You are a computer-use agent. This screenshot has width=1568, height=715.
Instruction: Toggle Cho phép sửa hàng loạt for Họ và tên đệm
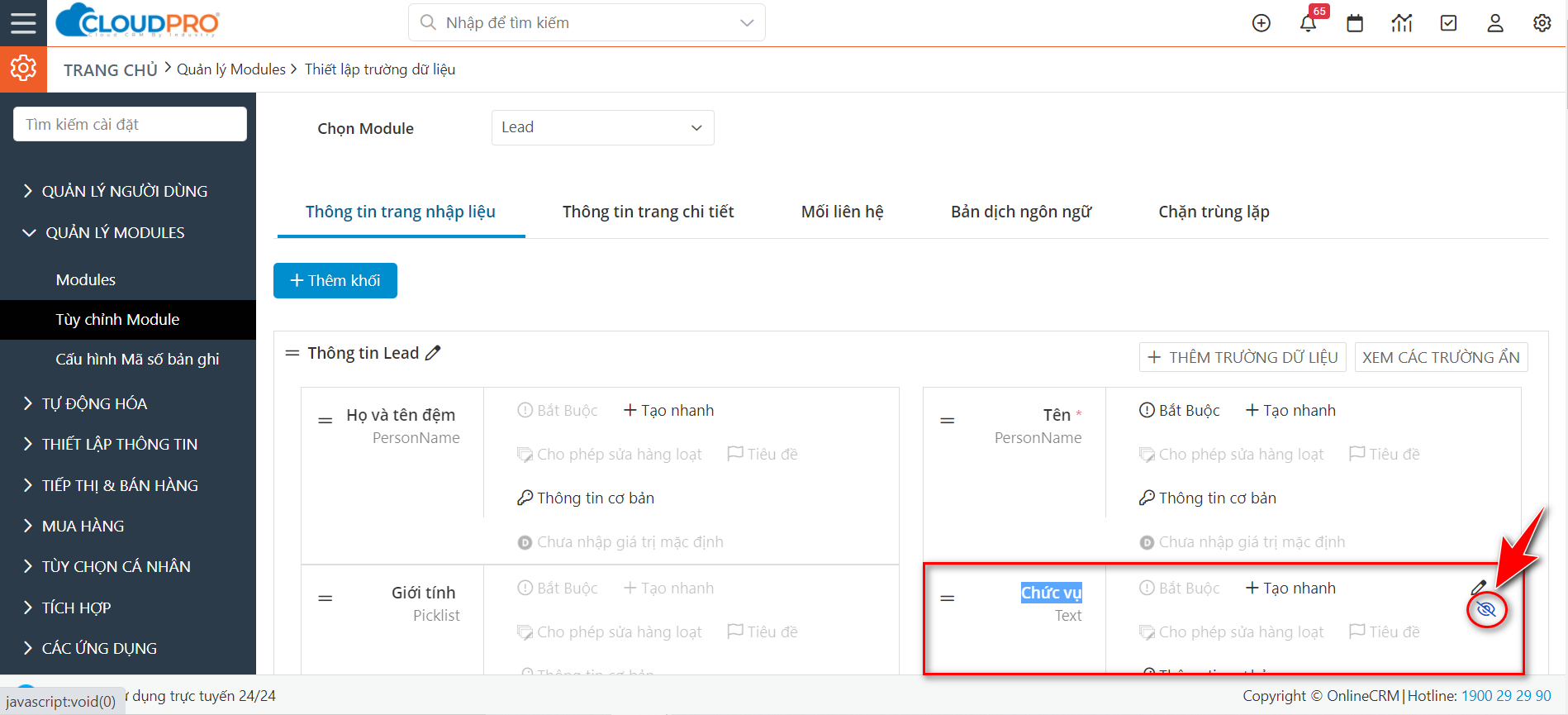pos(610,455)
